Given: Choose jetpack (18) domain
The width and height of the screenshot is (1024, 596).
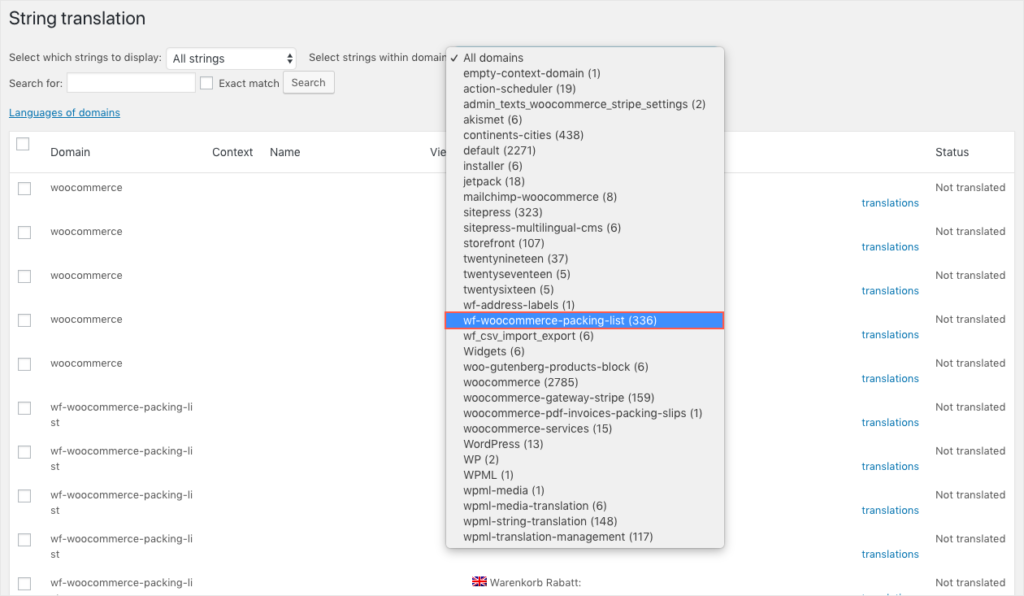Looking at the screenshot, I should pyautogui.click(x=584, y=181).
